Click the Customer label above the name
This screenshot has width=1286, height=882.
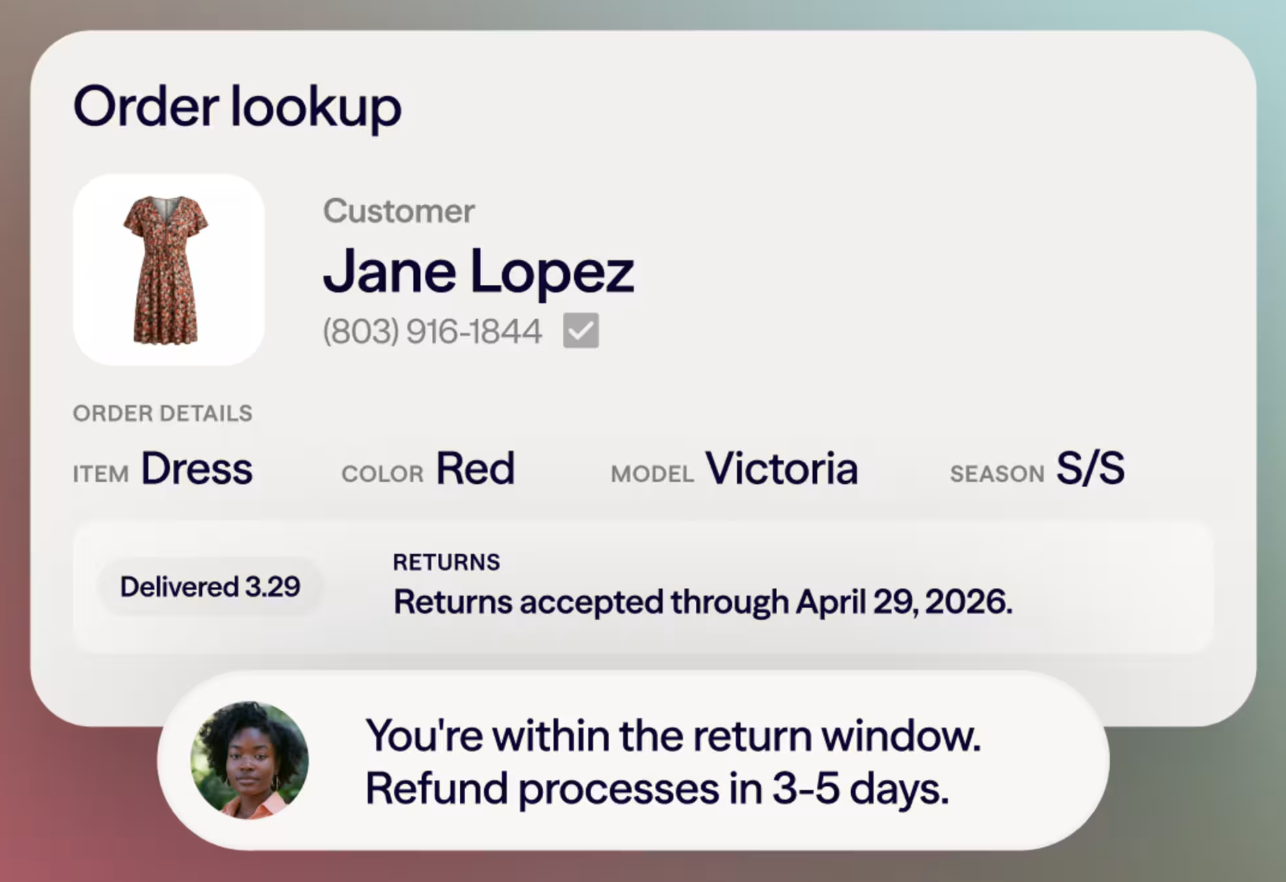399,211
